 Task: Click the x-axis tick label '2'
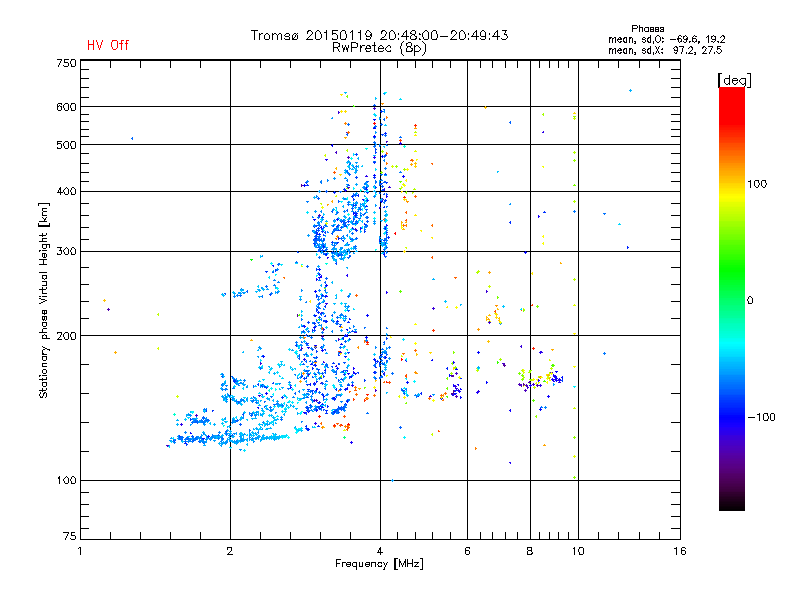230,551
